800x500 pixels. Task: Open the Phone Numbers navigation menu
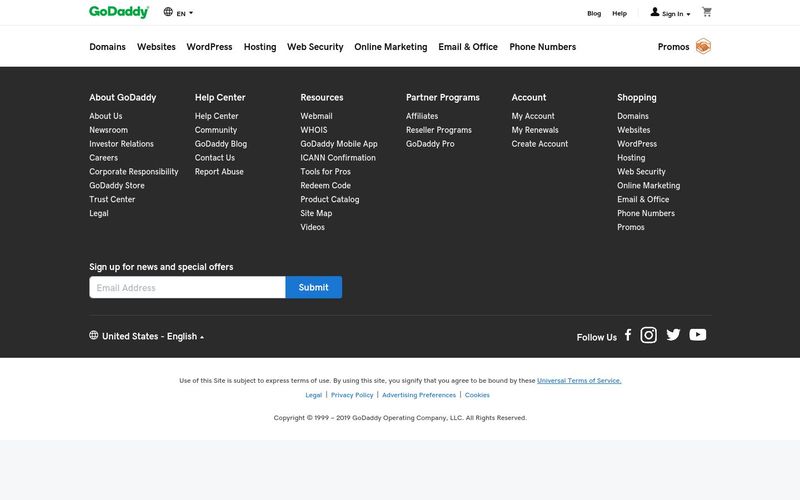click(x=542, y=47)
